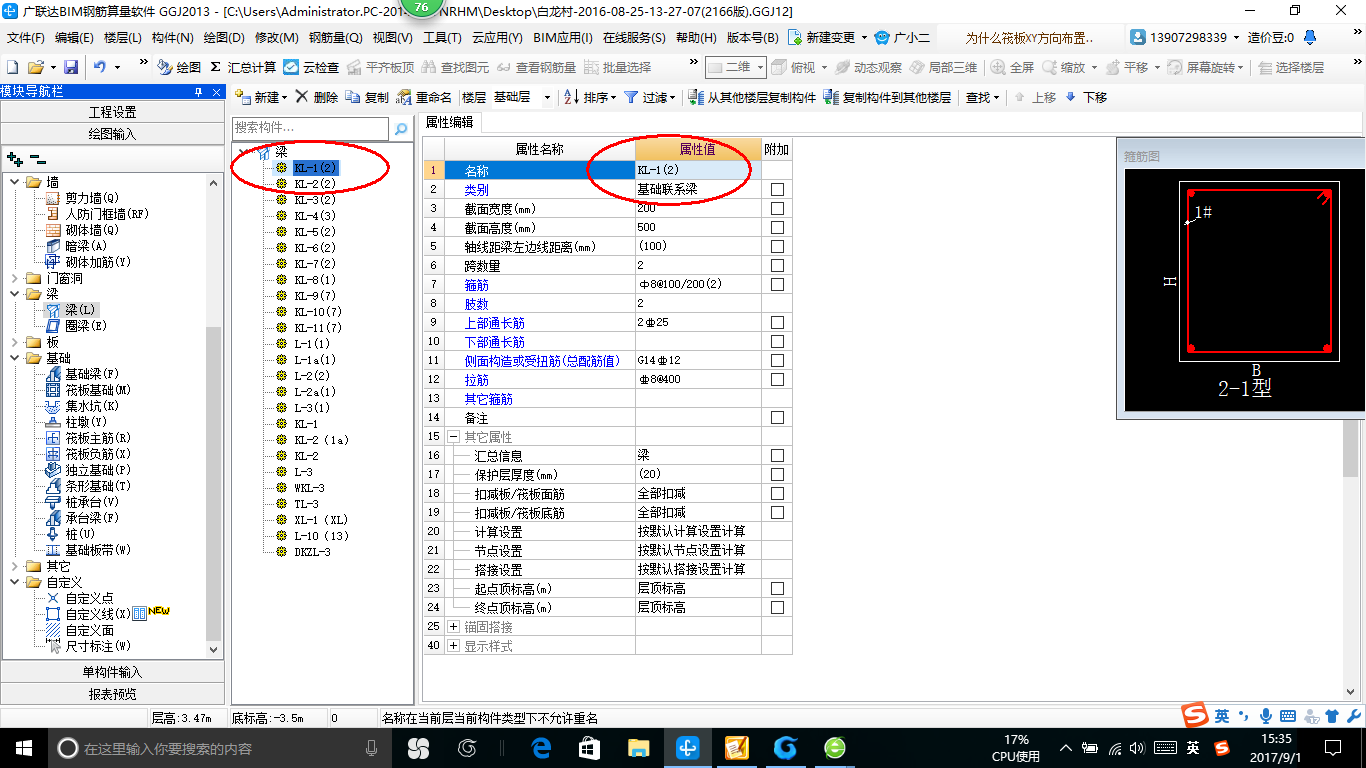1366x768 pixels.
Task: Collapse all nodes with the minus icon
Action: [x=38, y=158]
